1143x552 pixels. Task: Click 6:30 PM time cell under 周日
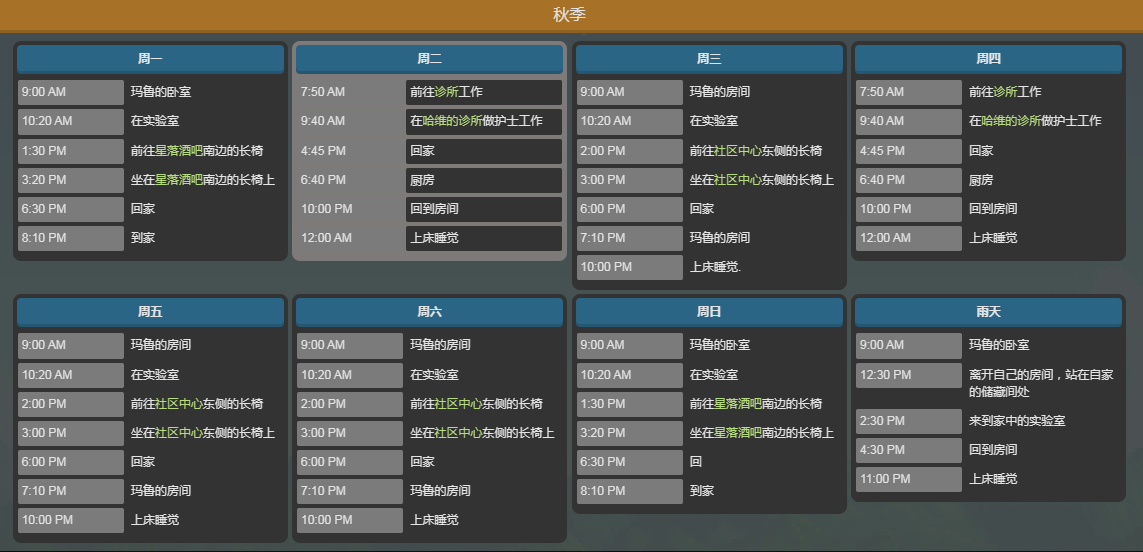(630, 462)
